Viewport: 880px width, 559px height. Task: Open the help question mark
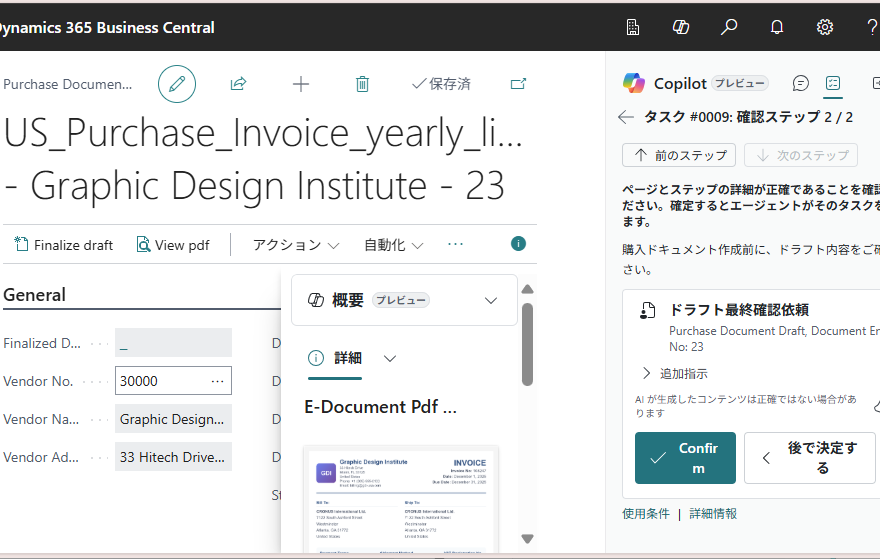coord(873,27)
